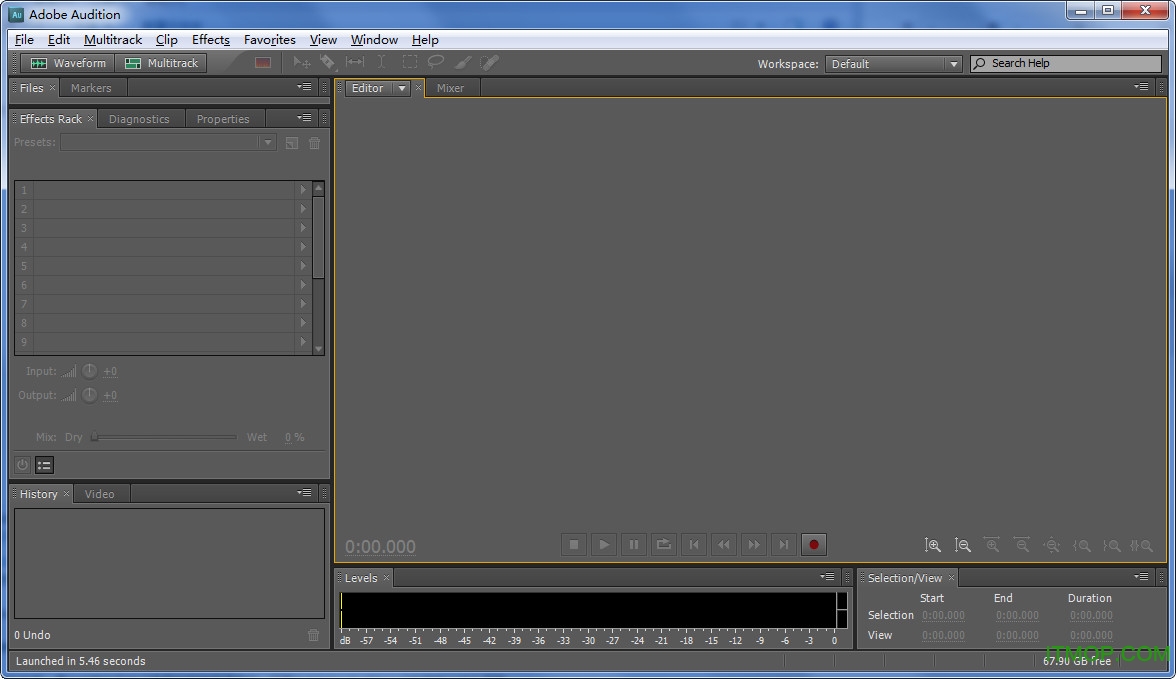Expand effect slot 1 arrow

point(303,190)
